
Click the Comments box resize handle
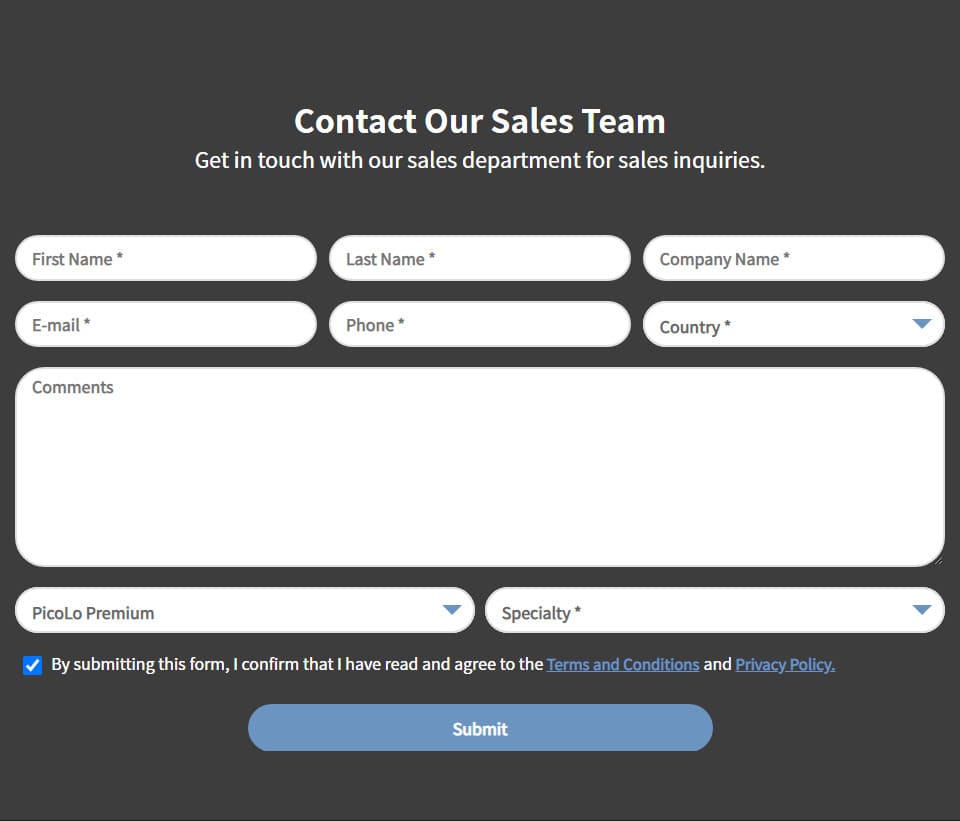(x=938, y=560)
